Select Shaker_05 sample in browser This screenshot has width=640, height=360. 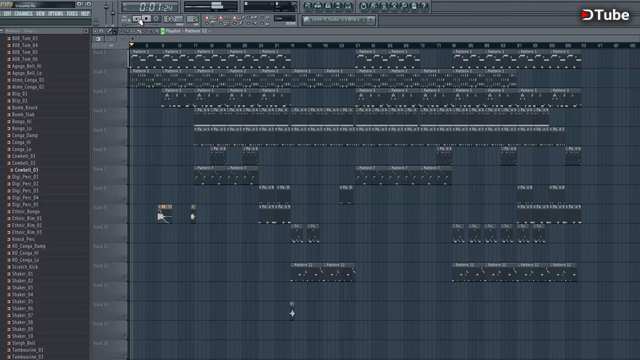coord(22,302)
